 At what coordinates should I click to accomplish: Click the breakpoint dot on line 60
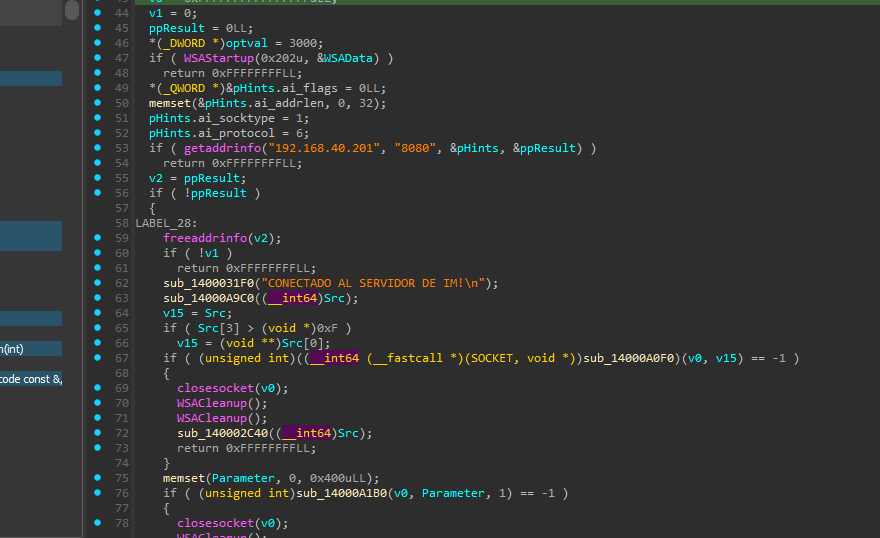(98, 252)
